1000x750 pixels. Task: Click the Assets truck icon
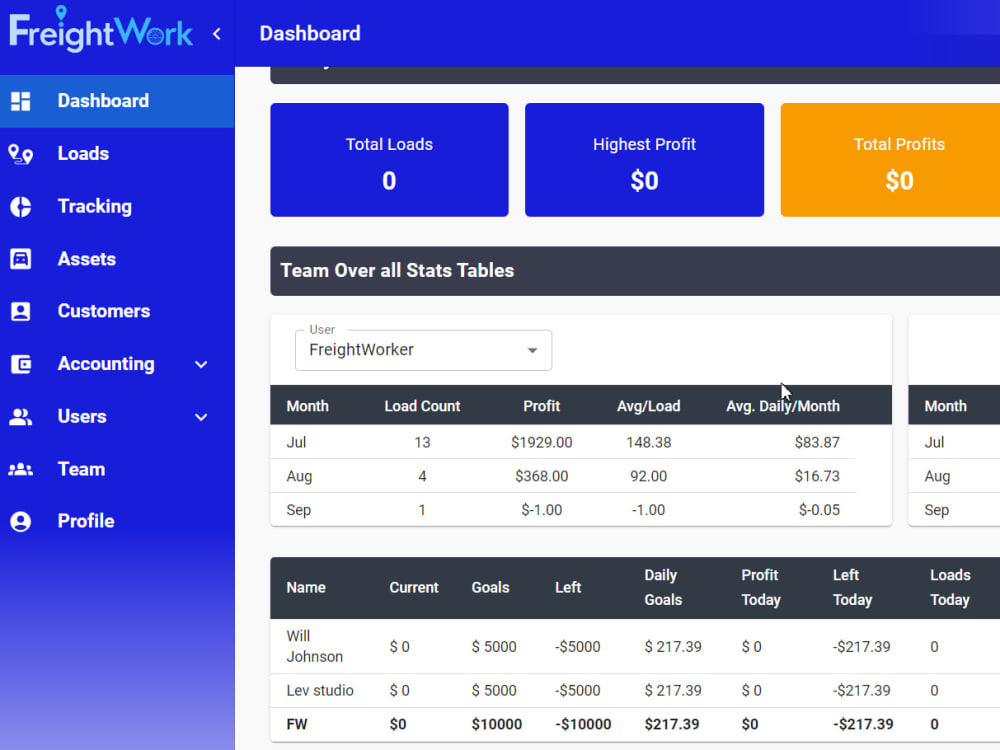[20, 259]
